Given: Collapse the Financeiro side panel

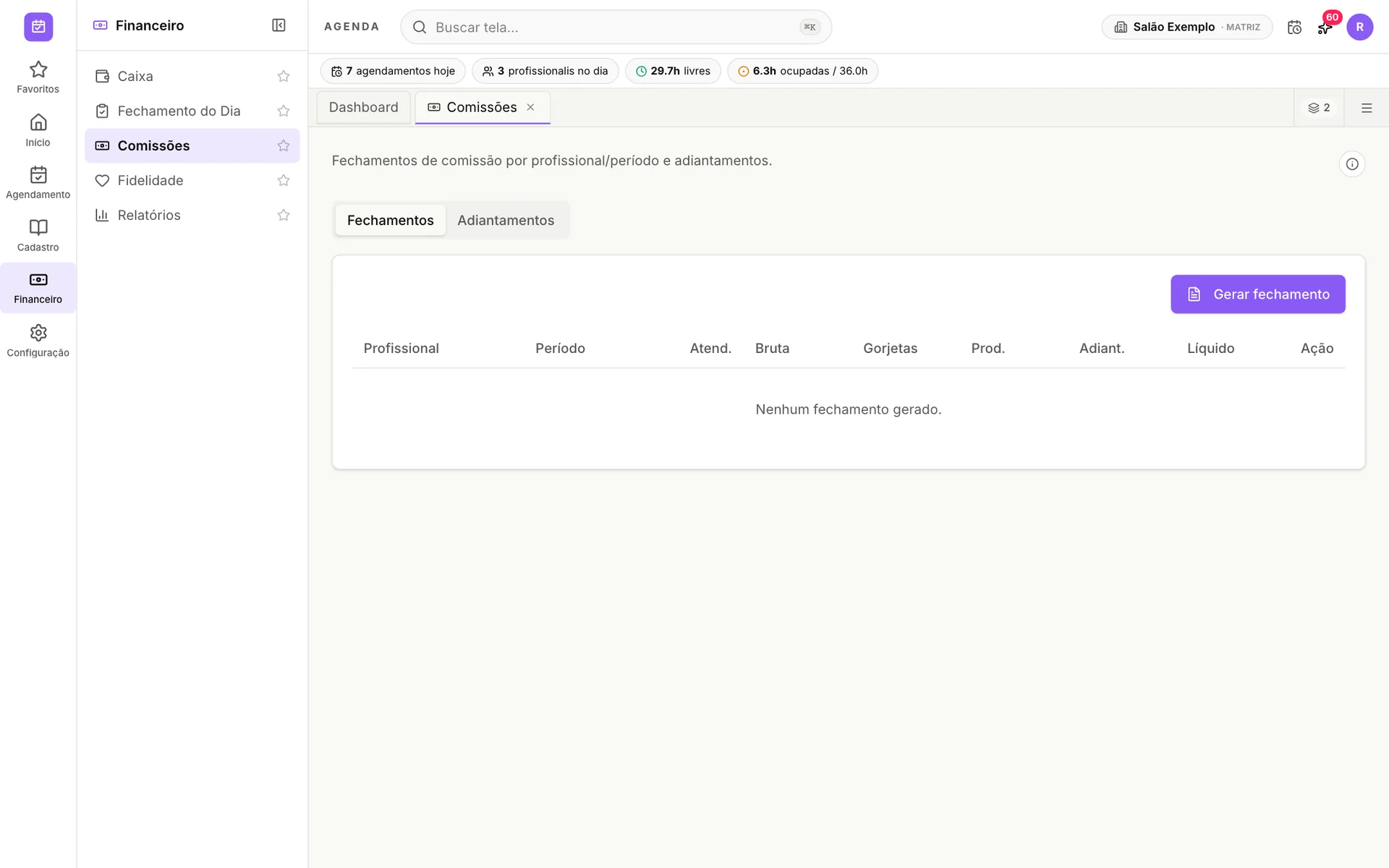Looking at the screenshot, I should [279, 25].
